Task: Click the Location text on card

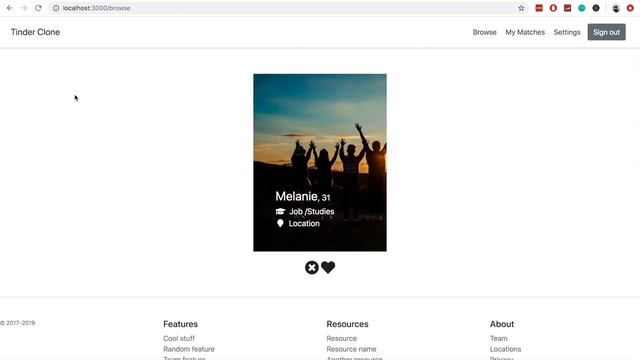Action: pyautogui.click(x=304, y=223)
